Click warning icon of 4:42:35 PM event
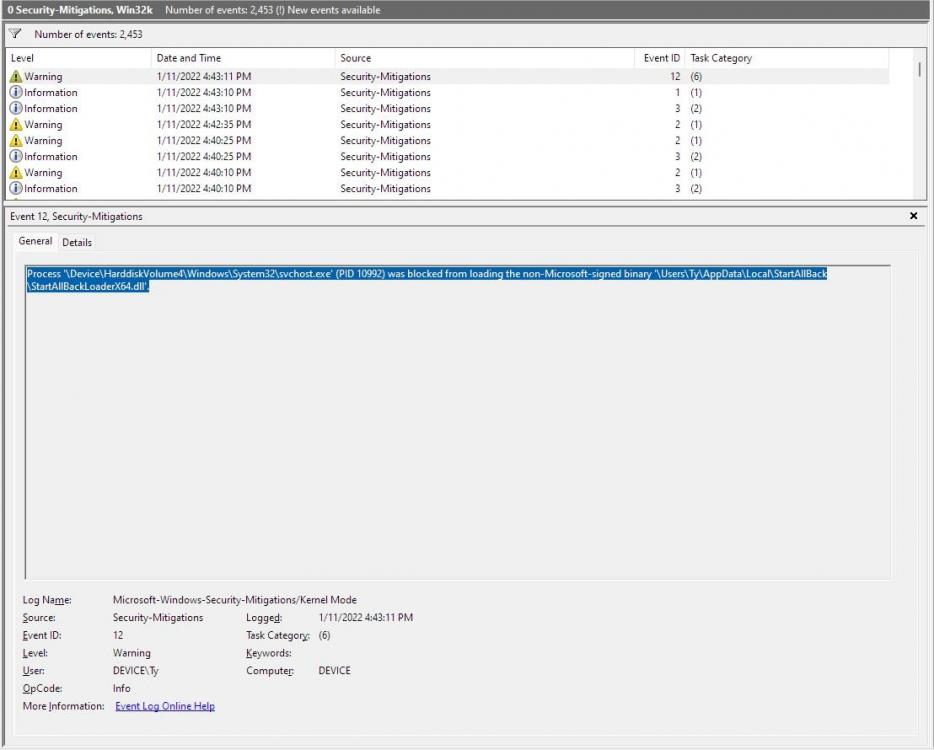Image resolution: width=934 pixels, height=750 pixels. click(x=16, y=125)
